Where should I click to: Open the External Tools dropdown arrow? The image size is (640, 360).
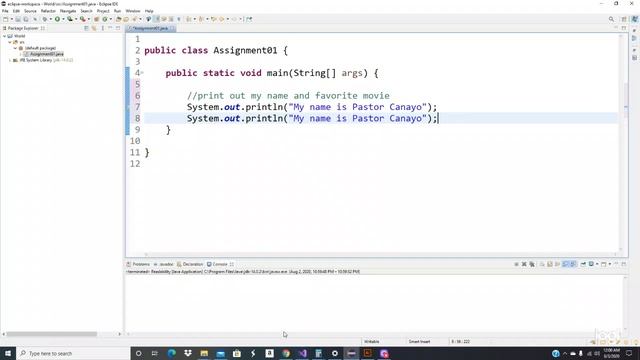(x=89, y=19)
